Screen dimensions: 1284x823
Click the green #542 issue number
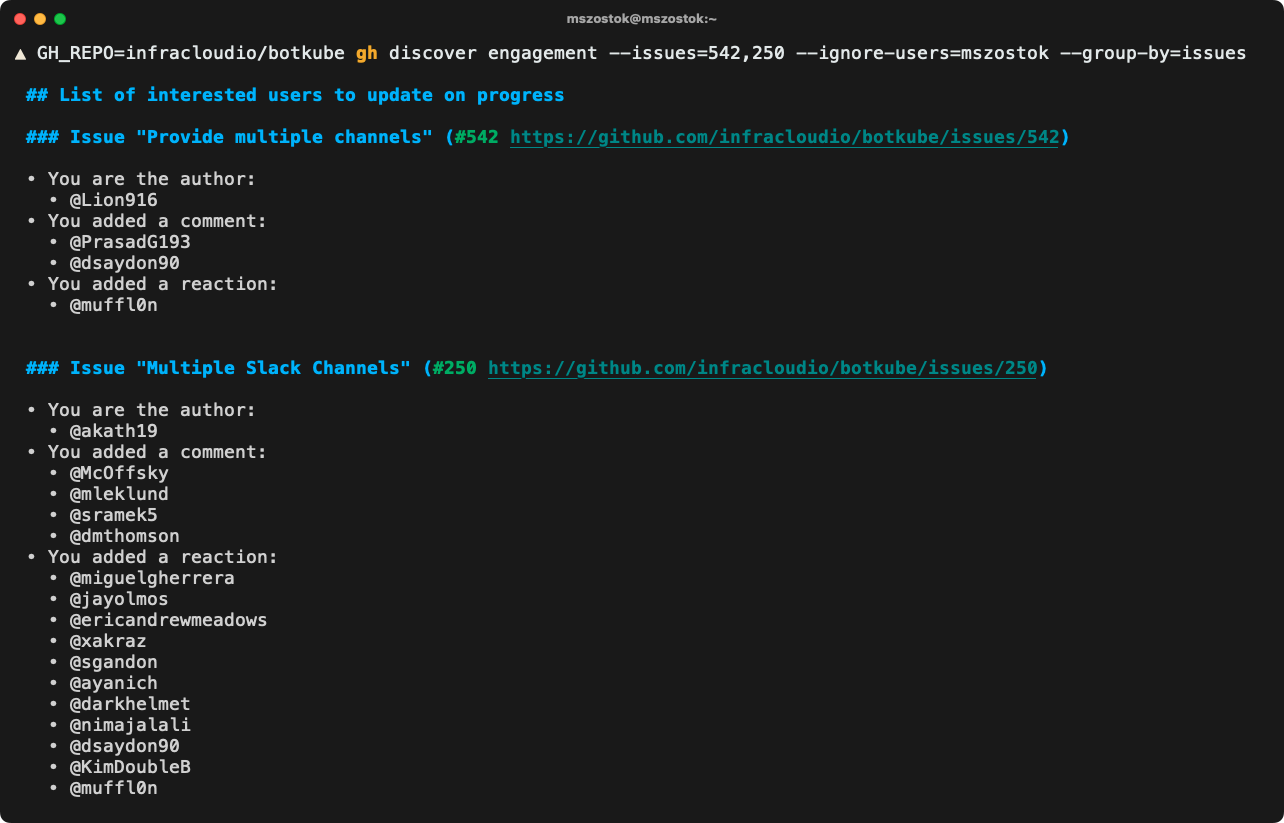[476, 137]
